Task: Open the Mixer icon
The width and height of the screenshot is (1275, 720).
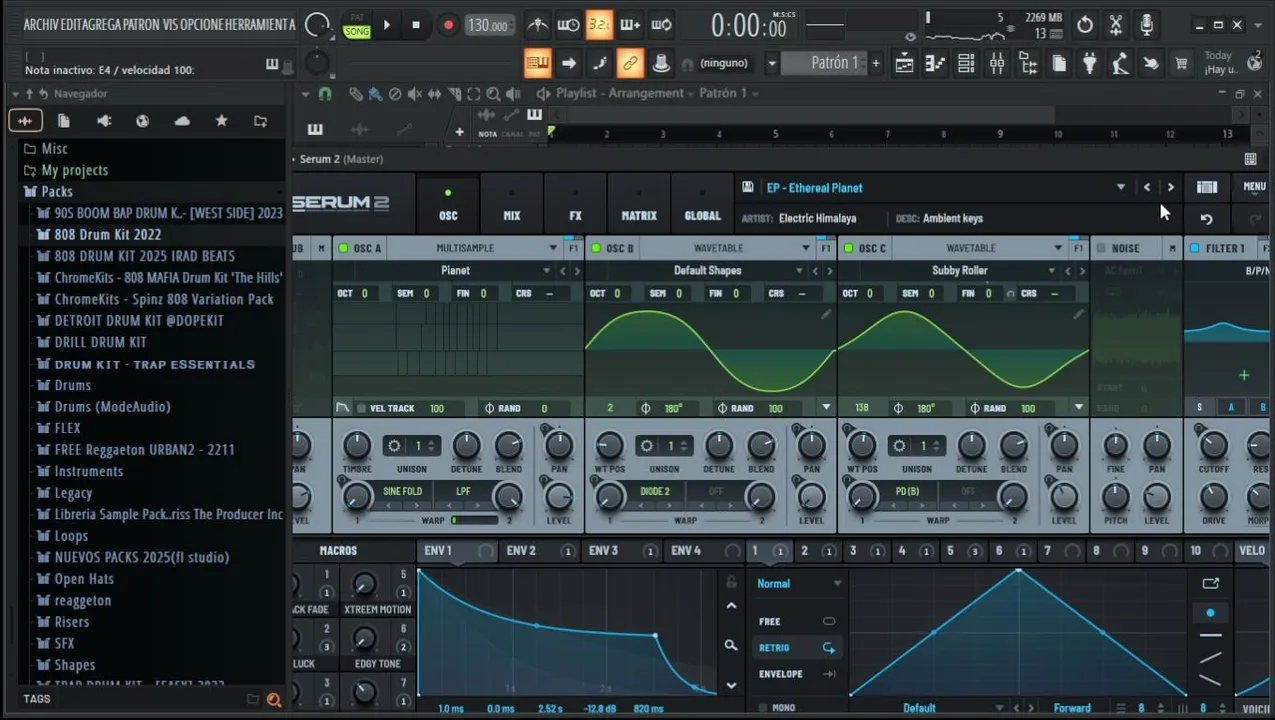Action: [997, 64]
